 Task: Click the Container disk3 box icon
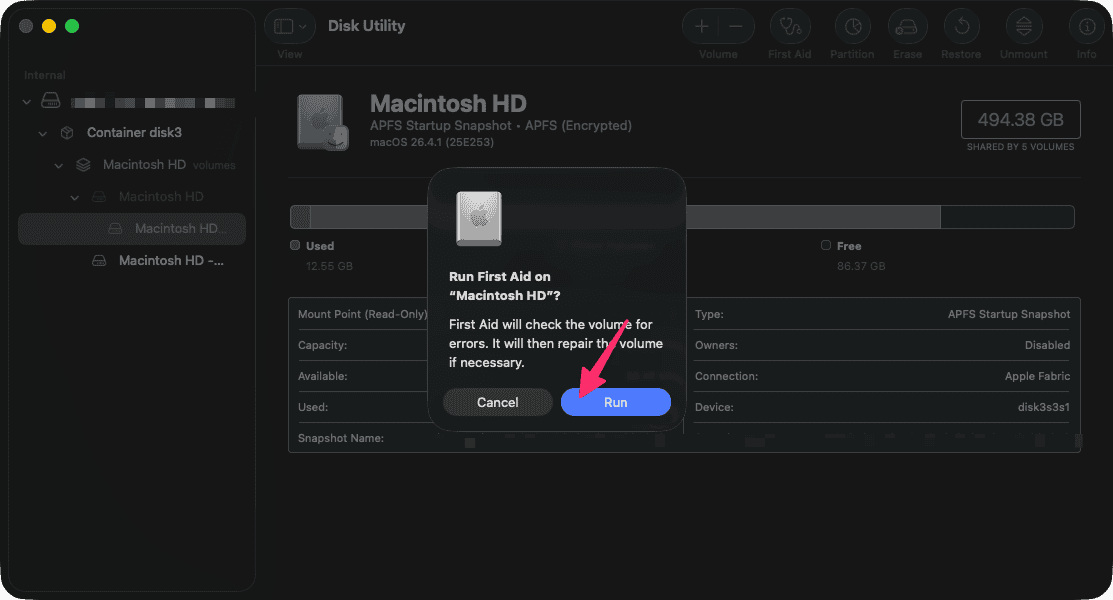[66, 132]
